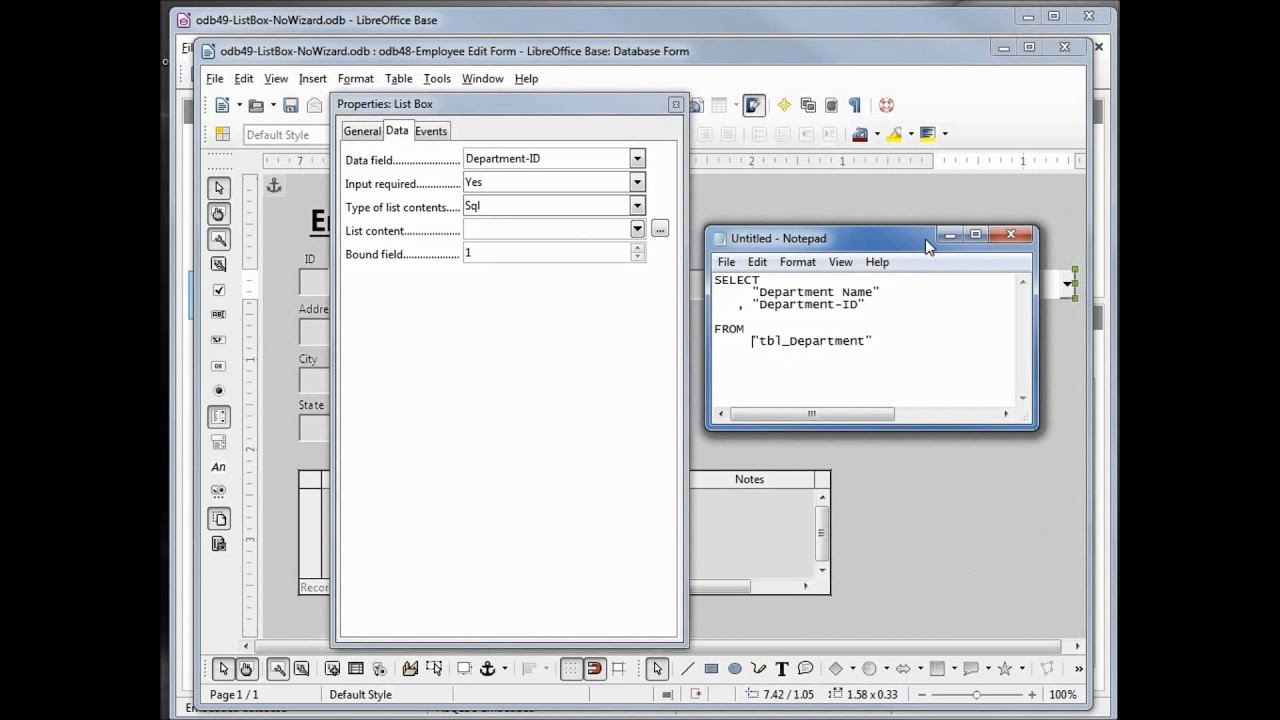Click the anchor icon on the form page
The image size is (1280, 720).
(x=274, y=186)
